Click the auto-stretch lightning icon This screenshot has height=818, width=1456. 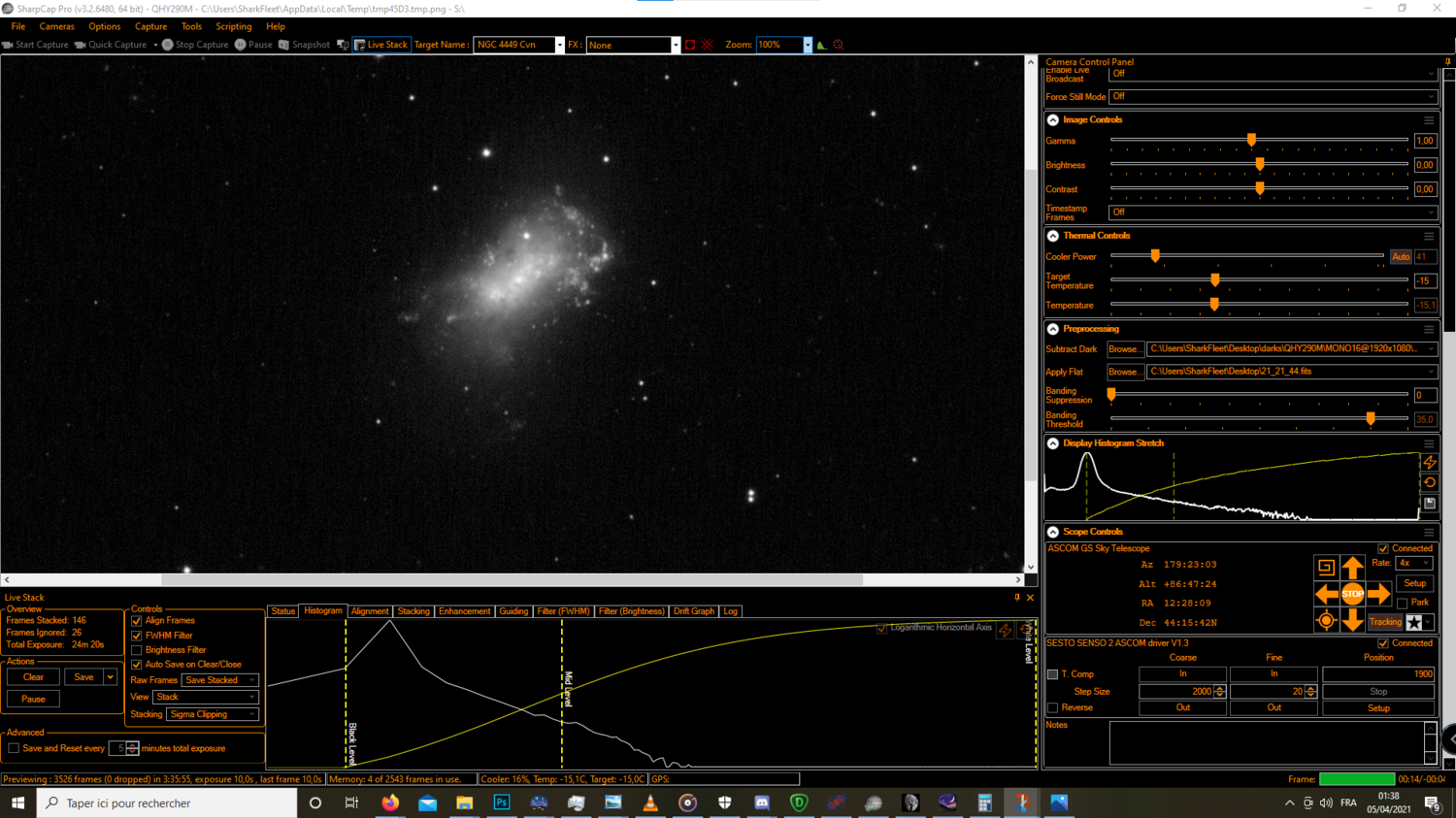(1431, 463)
